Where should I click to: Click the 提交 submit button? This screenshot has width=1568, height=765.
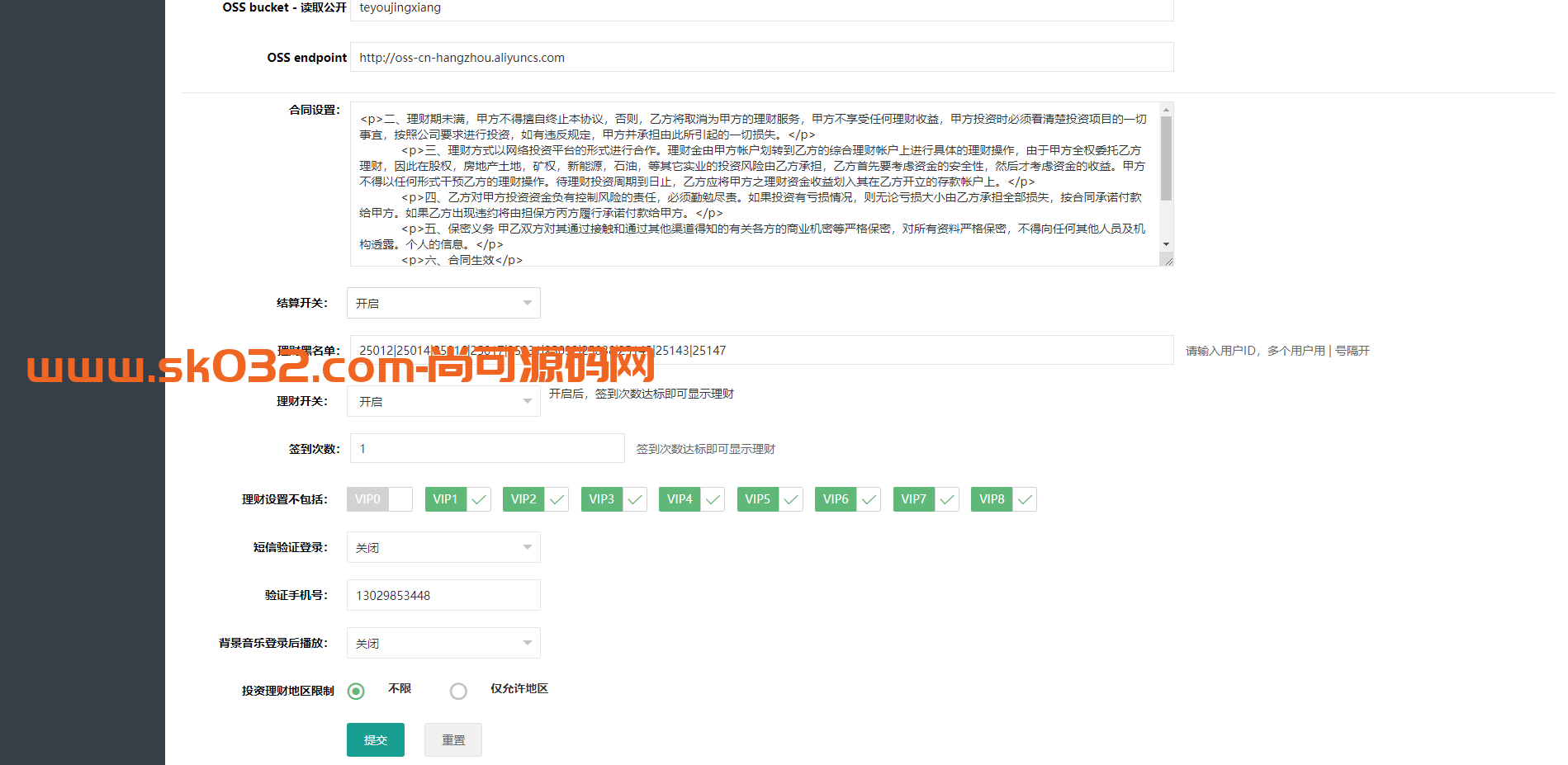tap(376, 739)
